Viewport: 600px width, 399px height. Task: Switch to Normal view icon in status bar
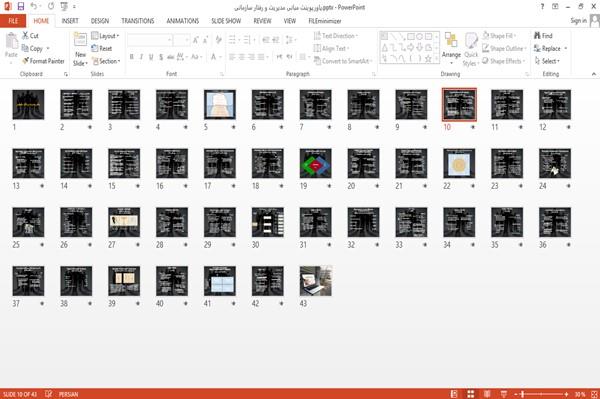point(454,394)
